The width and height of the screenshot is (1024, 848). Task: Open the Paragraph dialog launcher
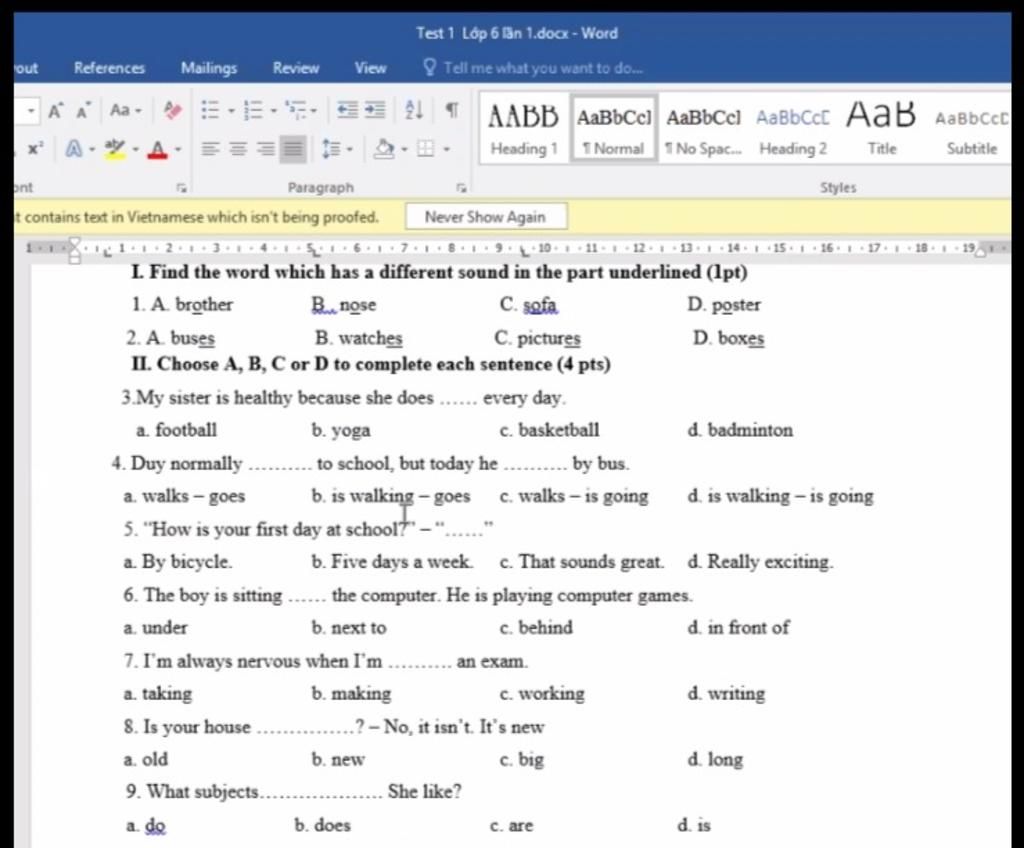point(462,188)
